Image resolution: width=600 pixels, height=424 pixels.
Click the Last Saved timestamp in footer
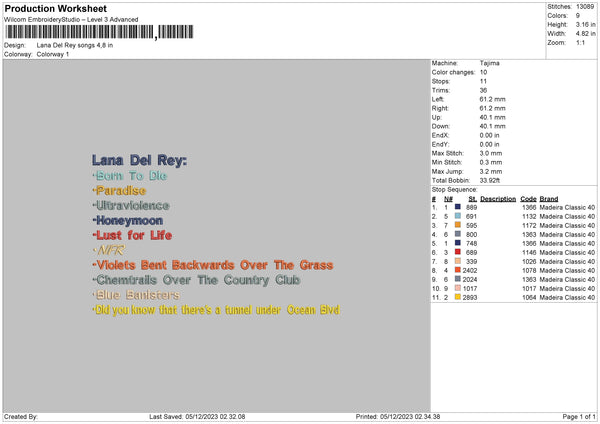(x=197, y=417)
